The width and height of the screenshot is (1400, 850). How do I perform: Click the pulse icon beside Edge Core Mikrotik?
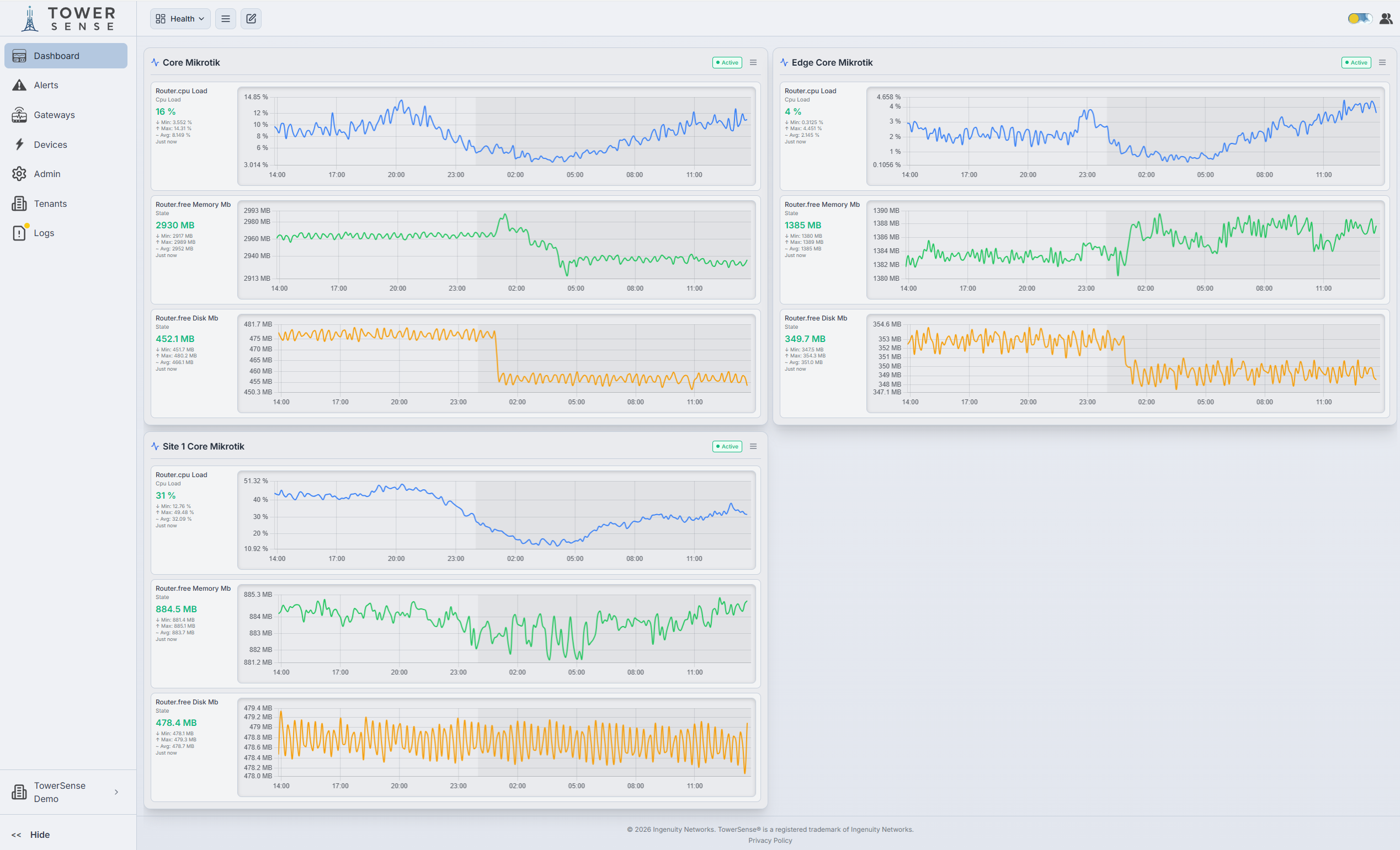tap(784, 62)
